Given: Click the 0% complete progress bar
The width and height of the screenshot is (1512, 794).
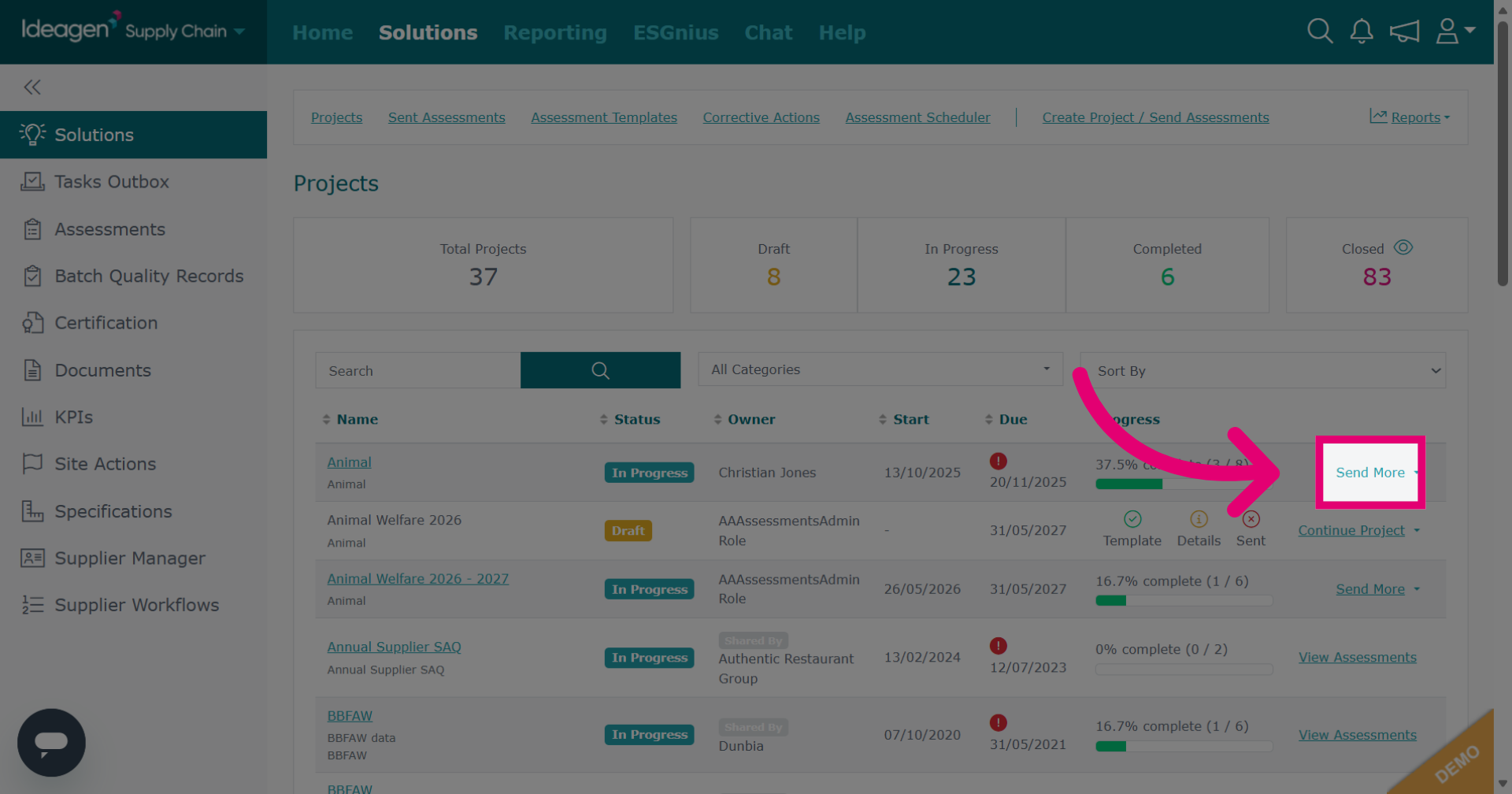Looking at the screenshot, I should tap(1184, 669).
